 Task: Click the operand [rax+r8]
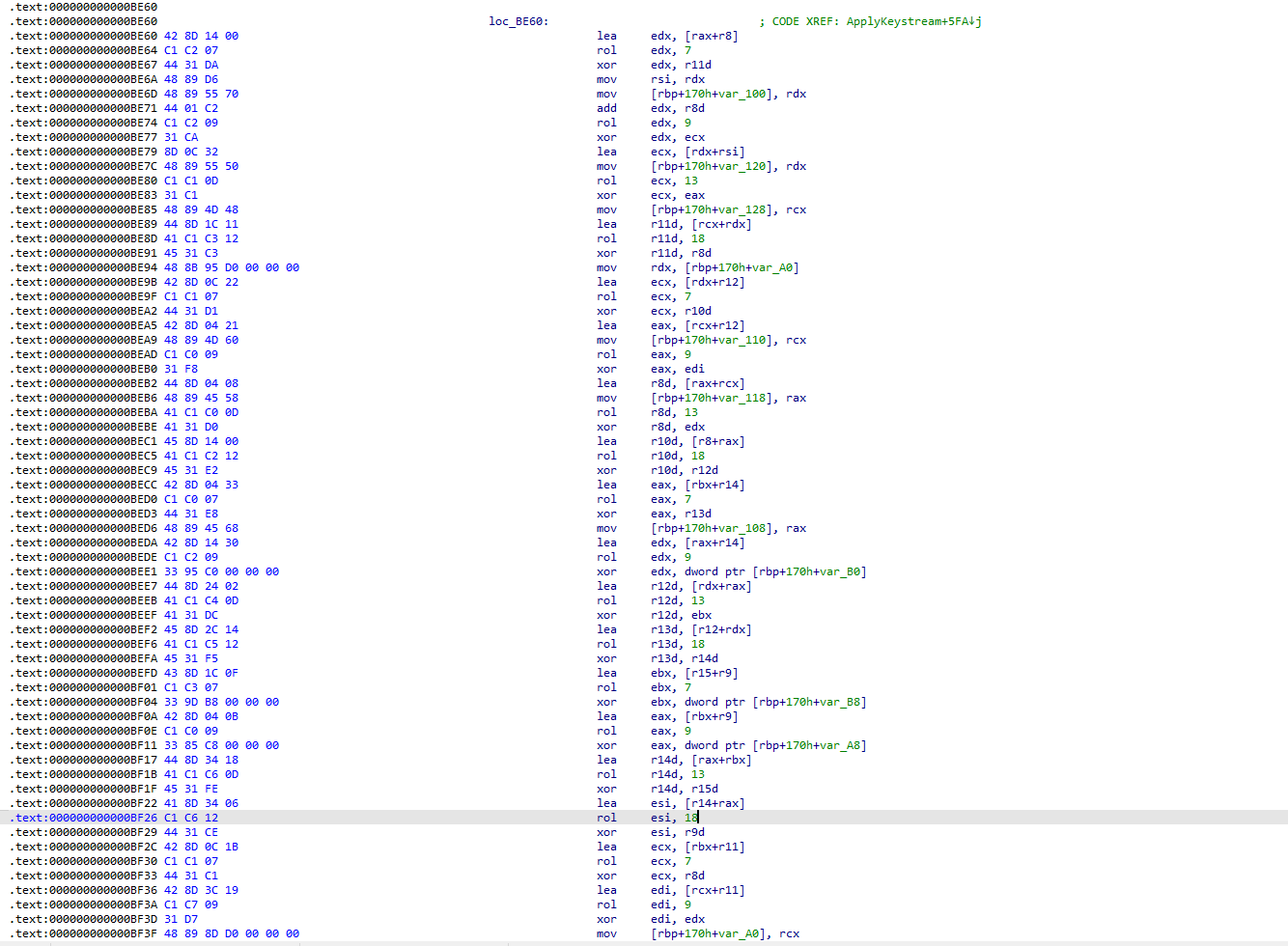[x=712, y=36]
